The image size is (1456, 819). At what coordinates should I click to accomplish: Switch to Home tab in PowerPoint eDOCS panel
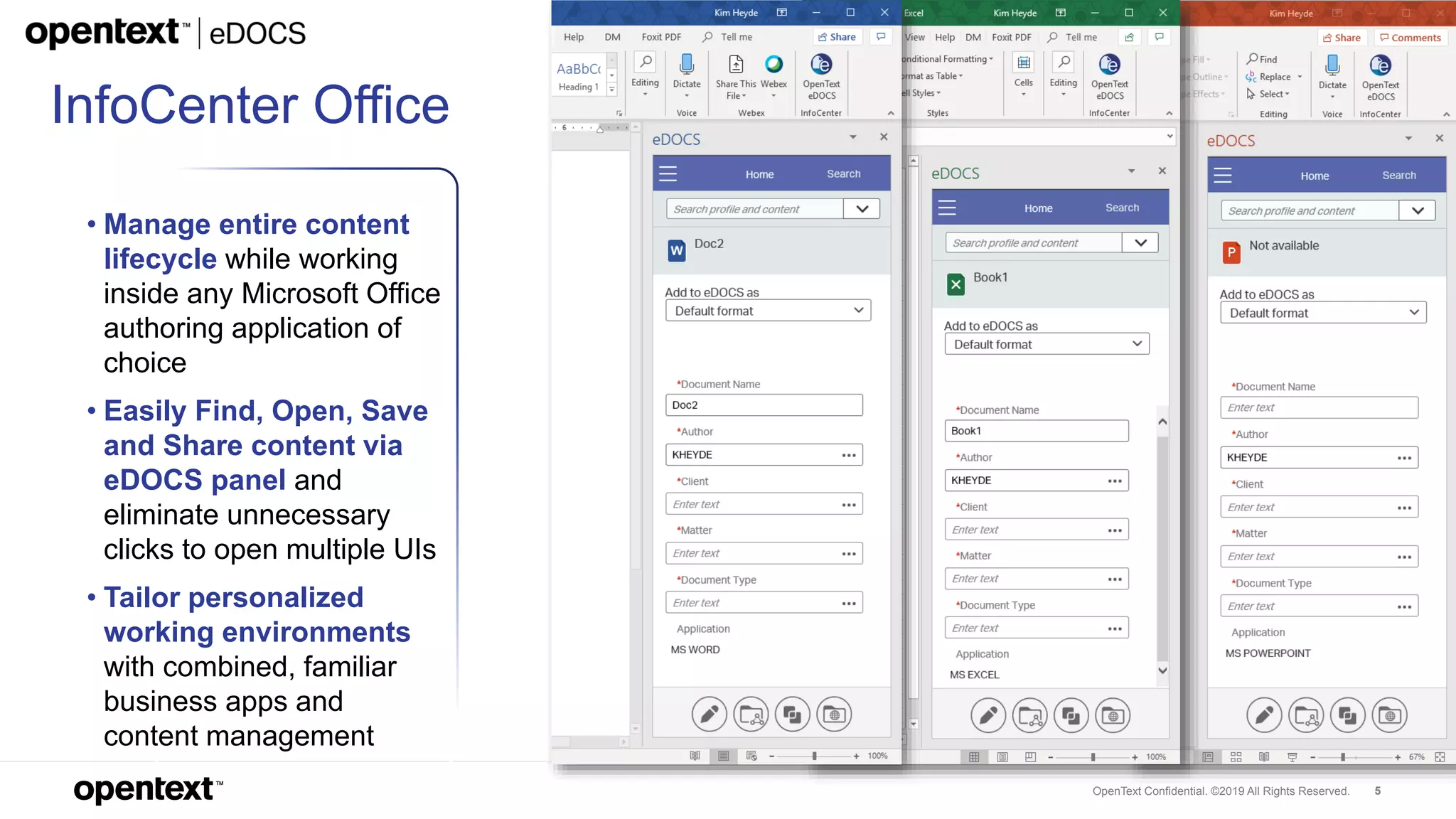coord(1315,176)
